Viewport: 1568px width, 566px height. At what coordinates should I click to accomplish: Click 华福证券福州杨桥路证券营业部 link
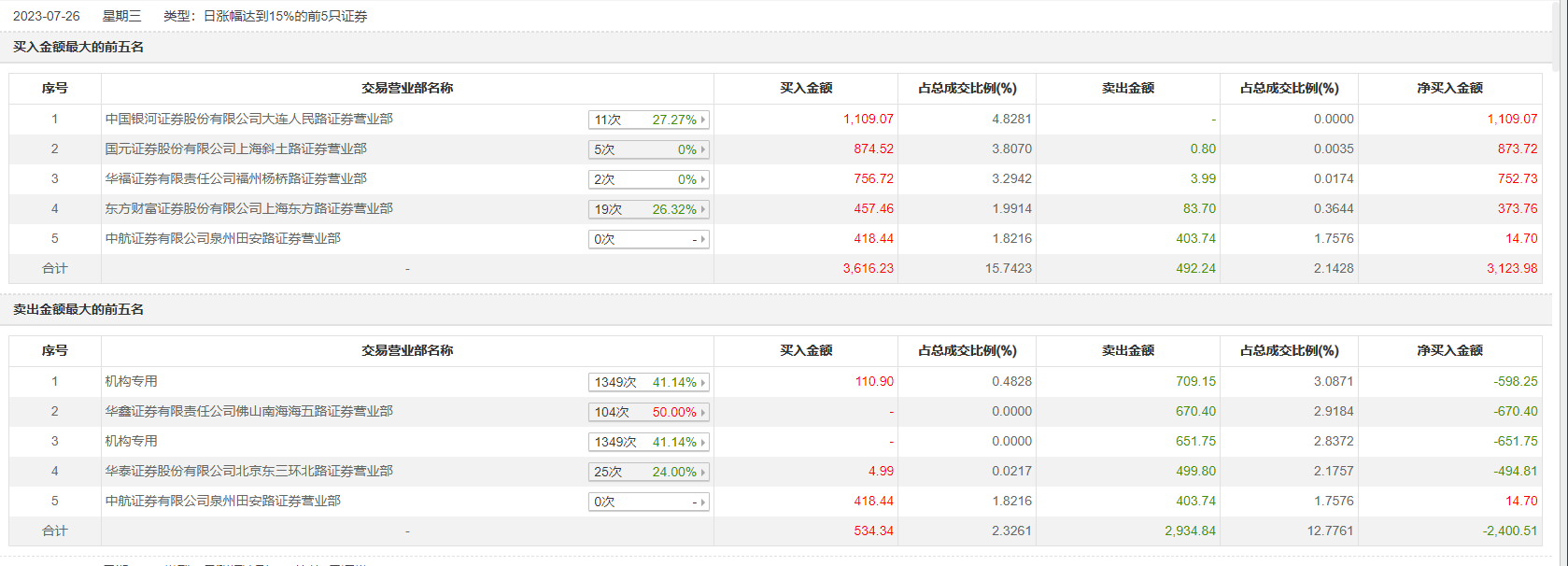coord(235,178)
